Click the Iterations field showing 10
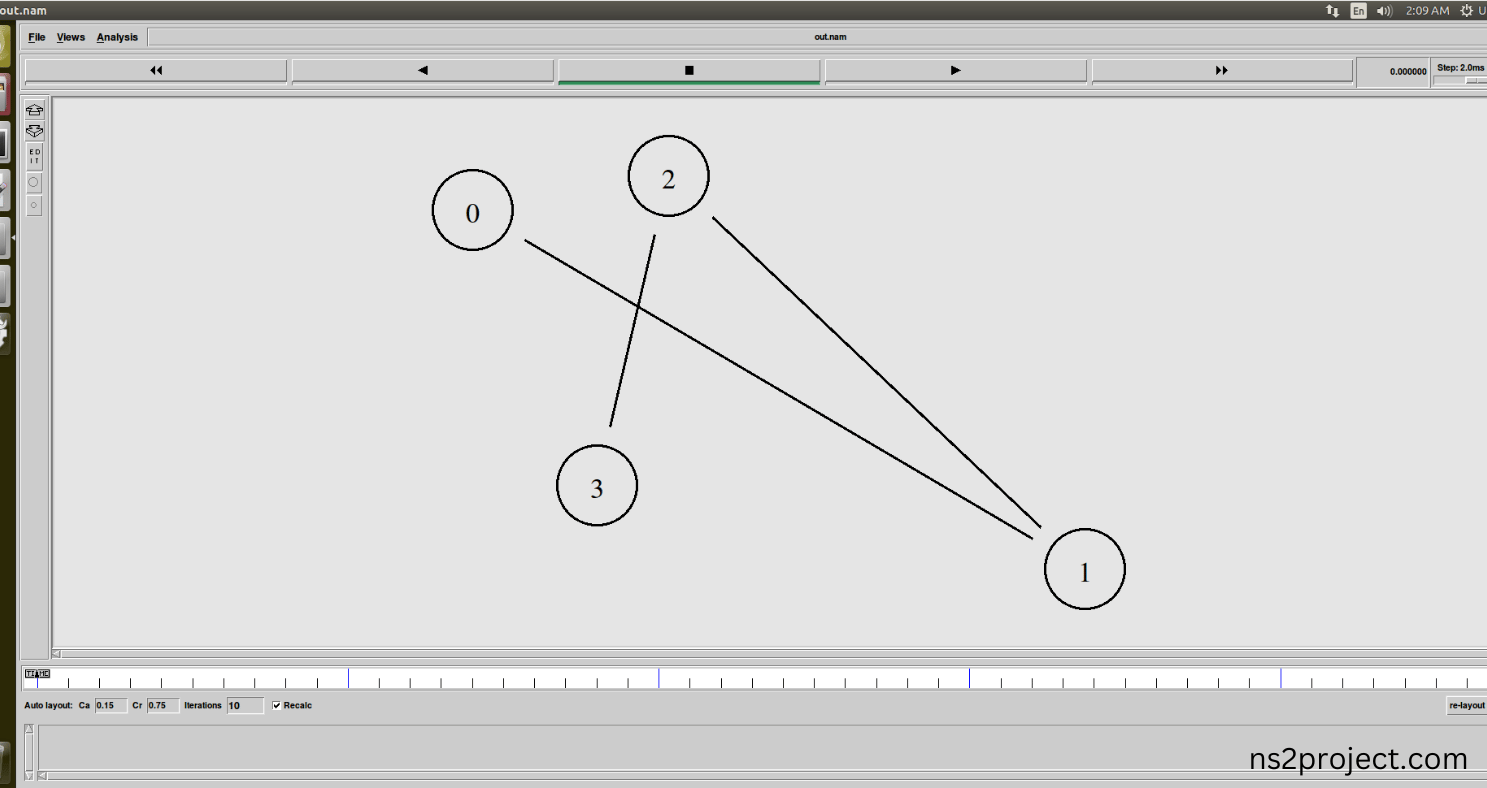The width and height of the screenshot is (1487, 788). click(245, 706)
